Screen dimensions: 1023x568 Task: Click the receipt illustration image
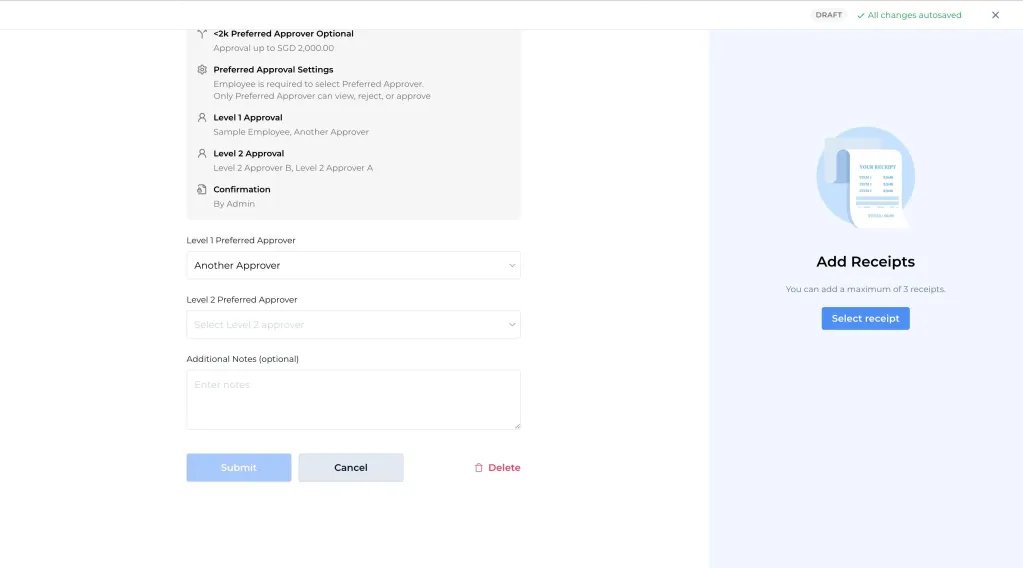[x=866, y=178]
